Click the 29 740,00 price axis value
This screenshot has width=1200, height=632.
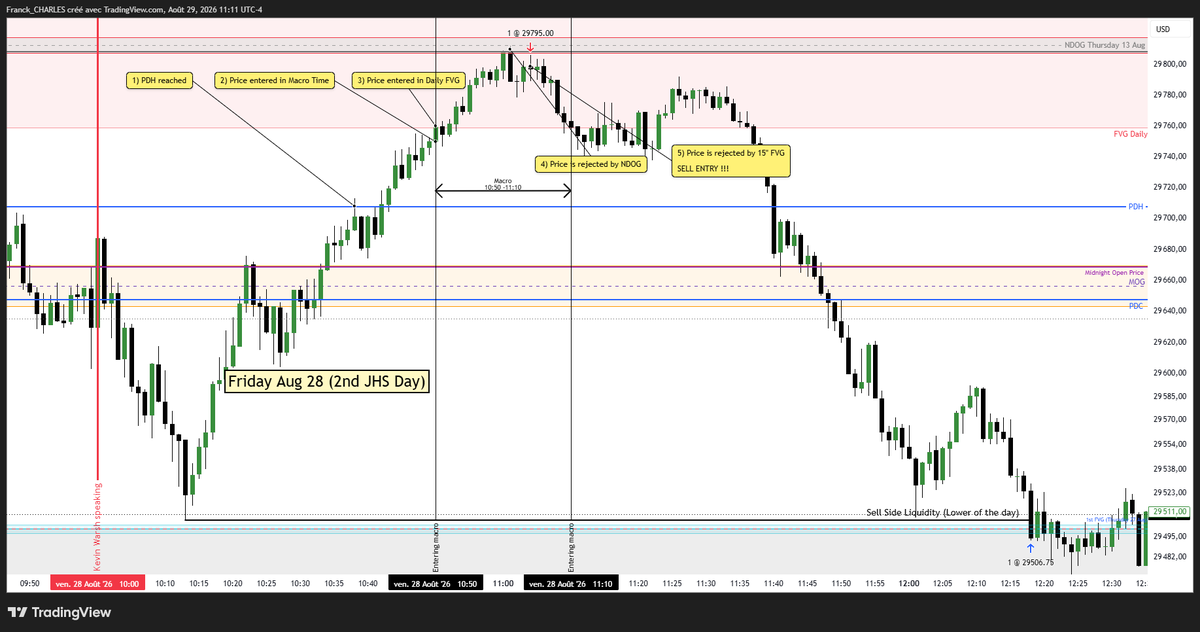click(1171, 156)
